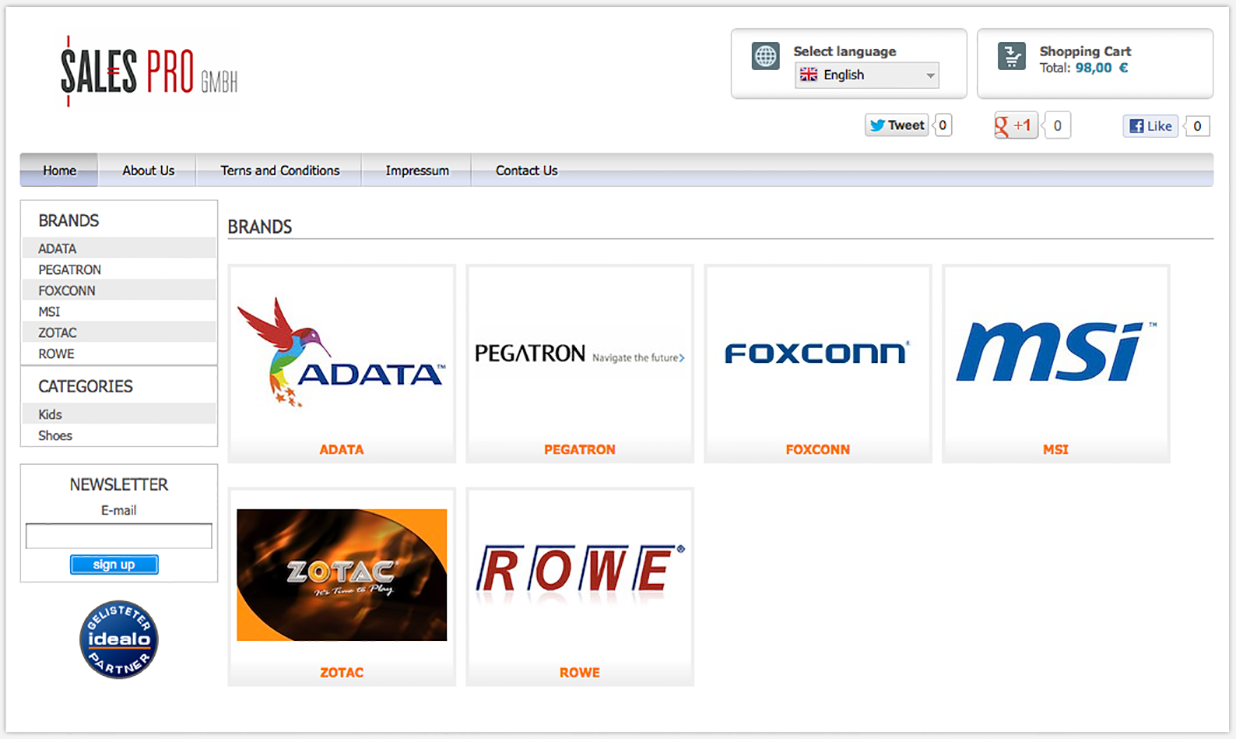Click the Facebook Like count bubble
The height and width of the screenshot is (739, 1236).
pos(1196,126)
